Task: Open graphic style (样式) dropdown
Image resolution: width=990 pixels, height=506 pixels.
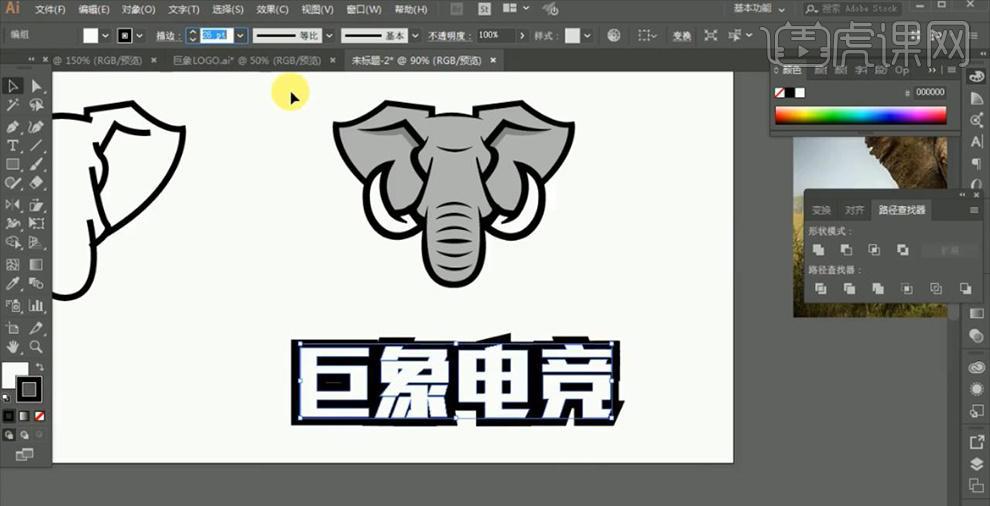Action: pos(589,36)
